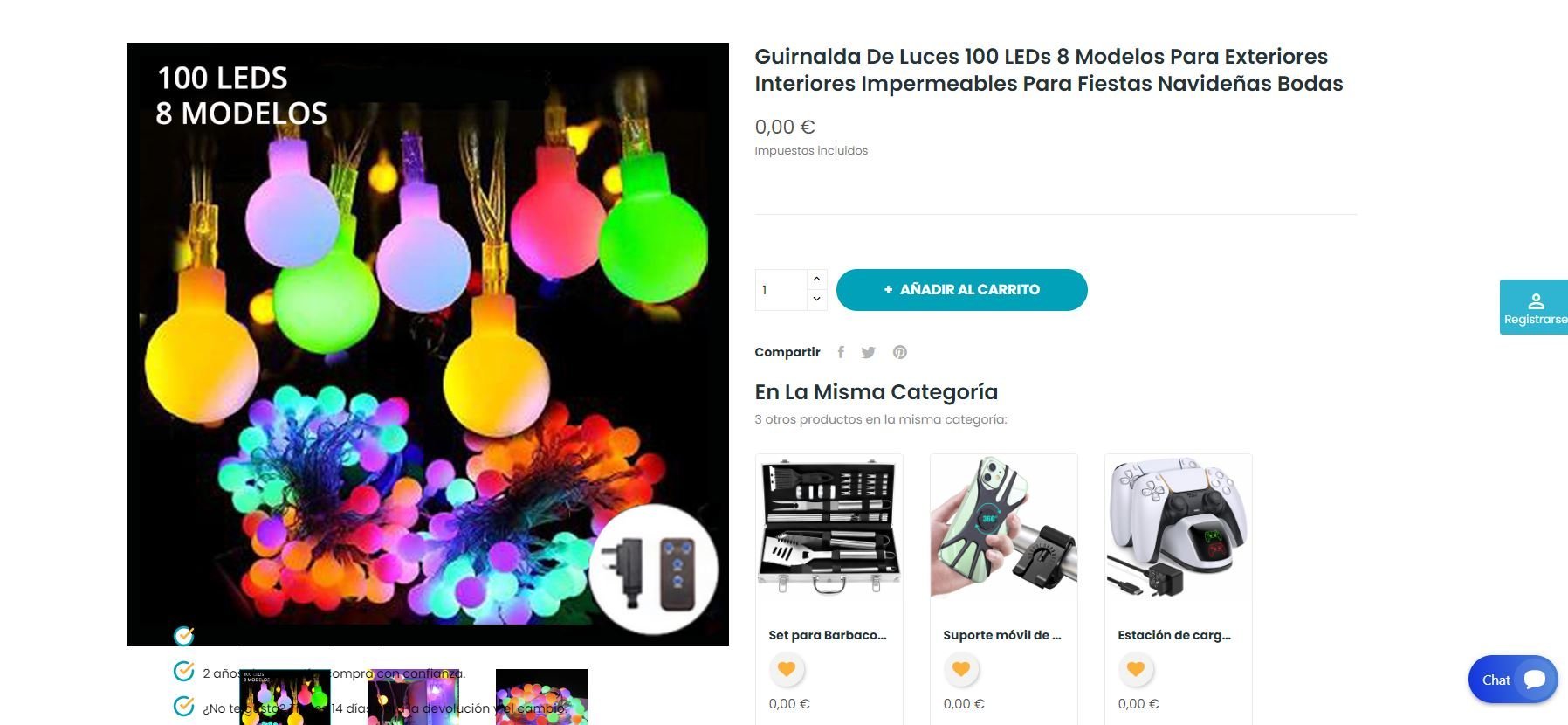The height and width of the screenshot is (725, 1568).
Task: Click the quantity input field
Action: coord(781,290)
